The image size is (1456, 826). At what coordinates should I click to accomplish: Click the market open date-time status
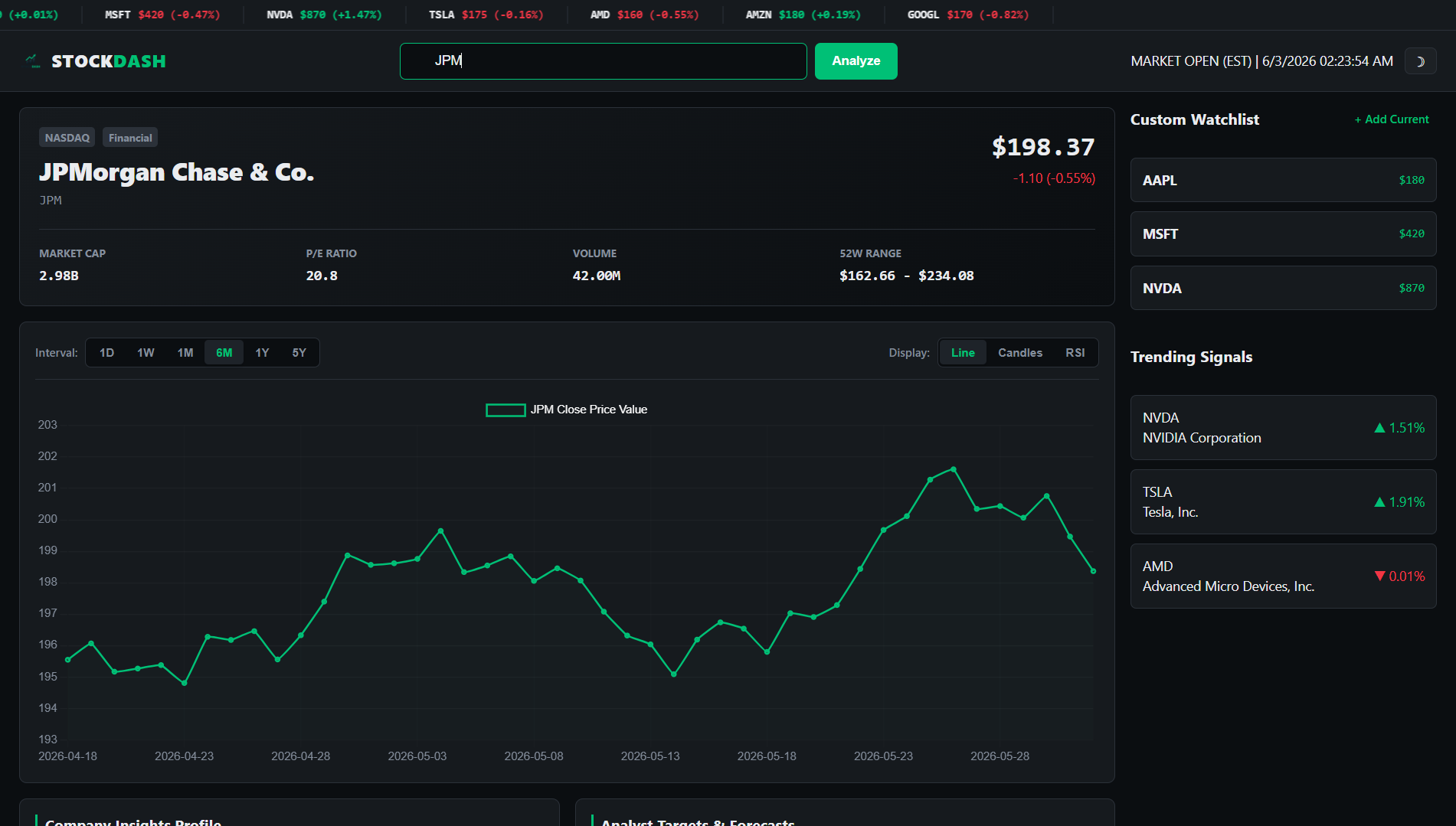coord(1261,61)
